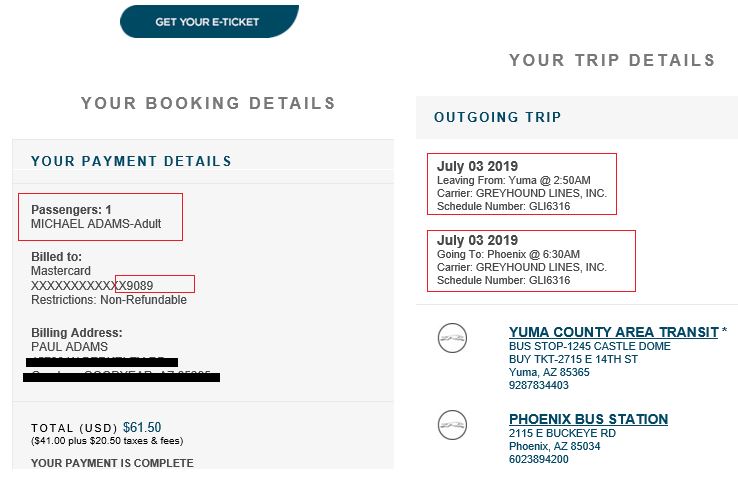Click Greyhound logo beside Phoenix Bus Station

pos(452,425)
